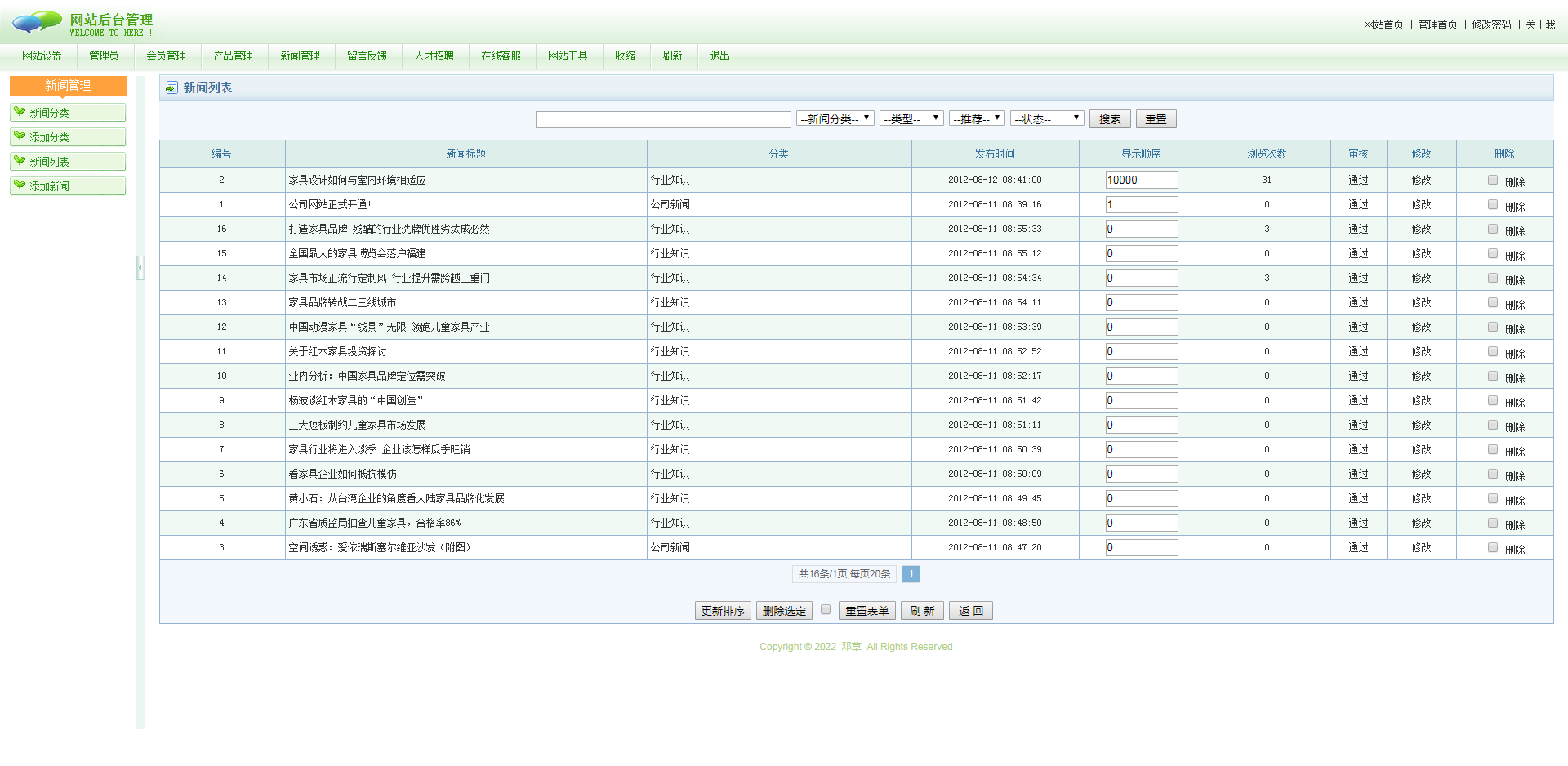This screenshot has width=1568, height=766.
Task: Open the 留言反馈 menu
Action: click(x=367, y=56)
